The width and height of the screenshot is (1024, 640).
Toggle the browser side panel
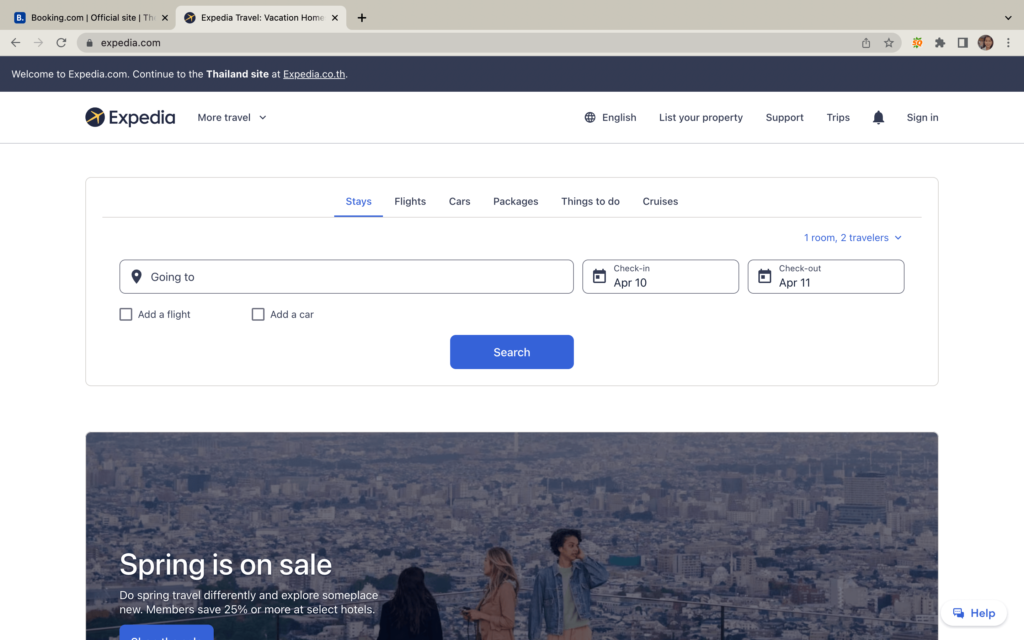click(963, 42)
